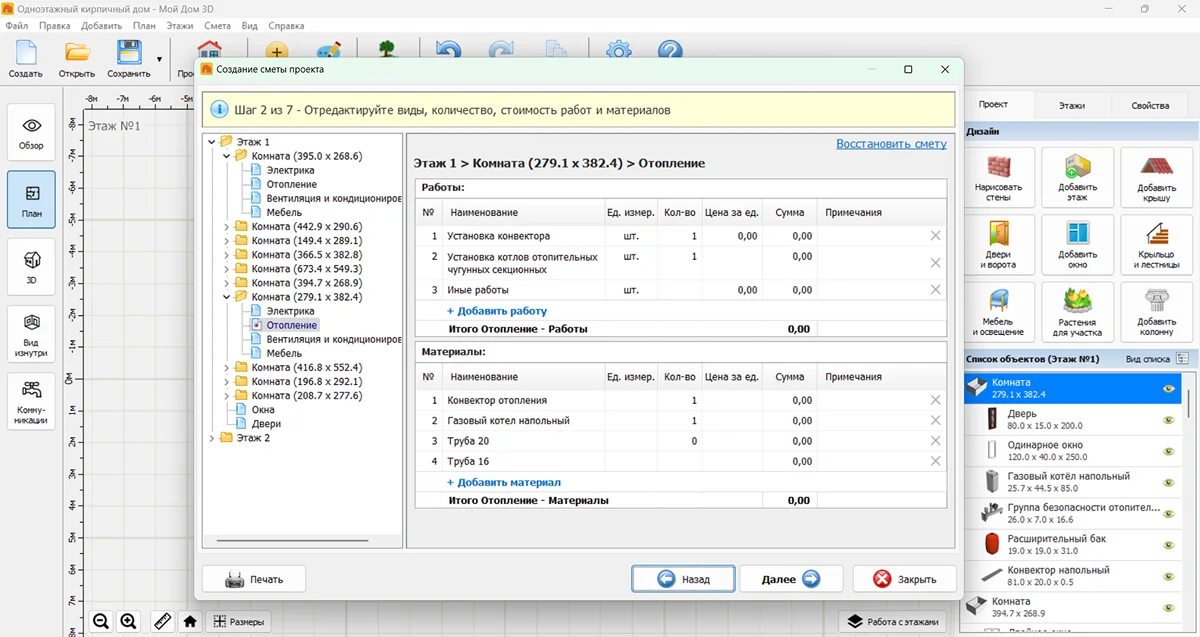Expand the Этаж 2 tree node
Viewport: 1200px width, 637px height.
[211, 438]
